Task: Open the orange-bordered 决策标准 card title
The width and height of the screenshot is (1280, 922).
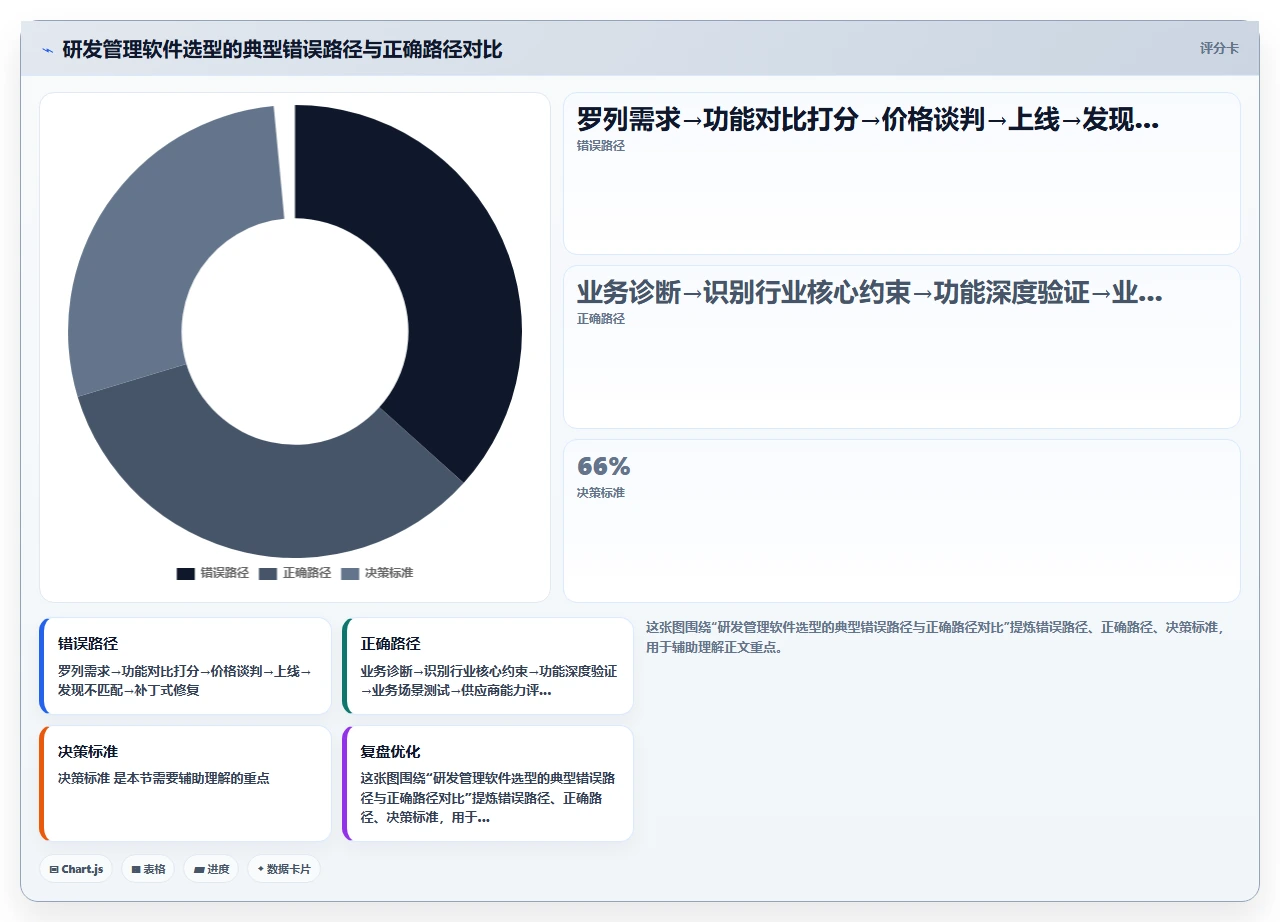Action: pyautogui.click(x=88, y=752)
